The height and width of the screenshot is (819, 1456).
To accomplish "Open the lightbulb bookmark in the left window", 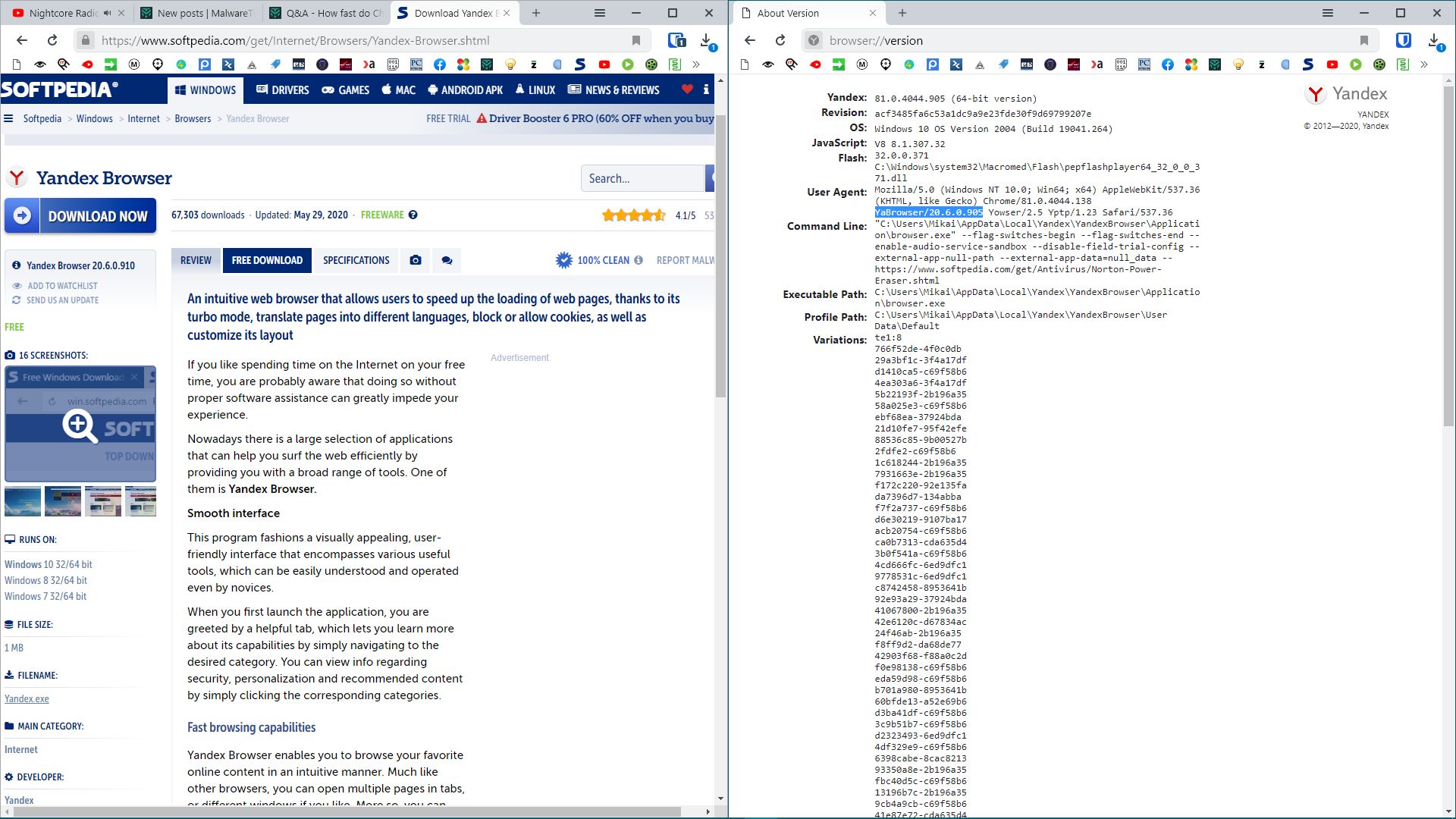I will point(510,64).
